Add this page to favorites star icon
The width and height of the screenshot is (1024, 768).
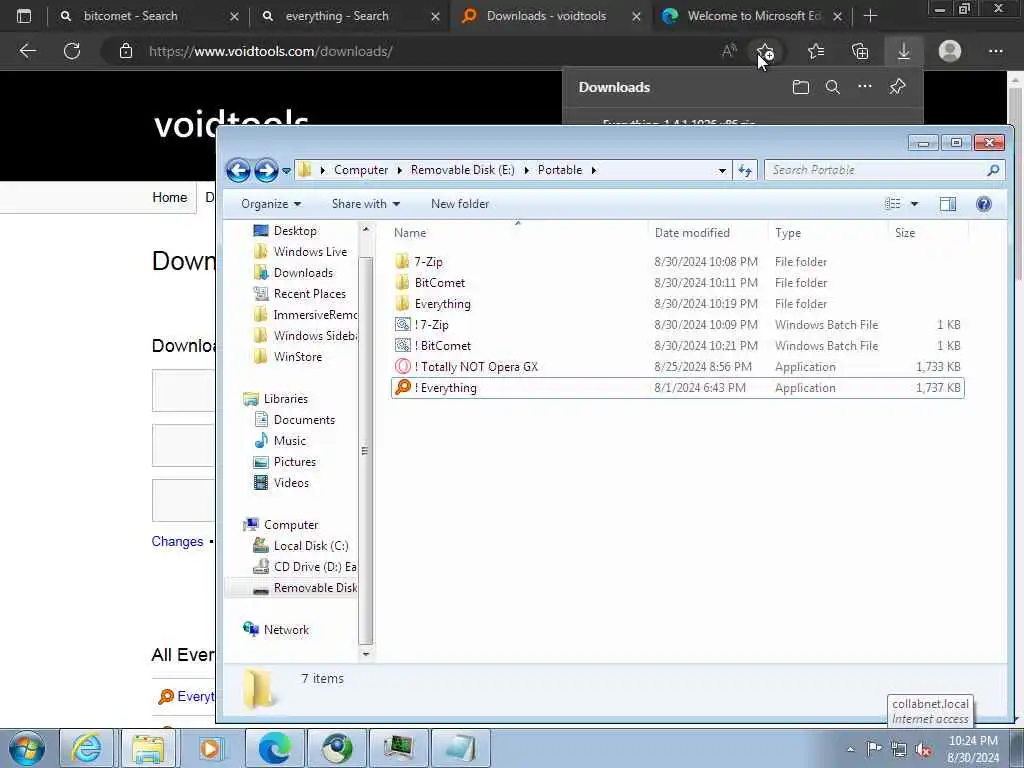coord(765,51)
